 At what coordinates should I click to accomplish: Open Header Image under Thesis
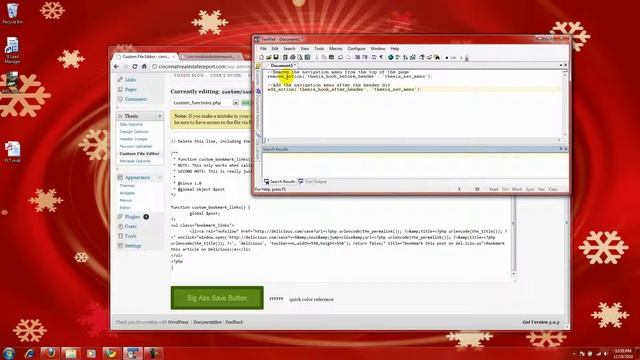pyautogui.click(x=133, y=139)
